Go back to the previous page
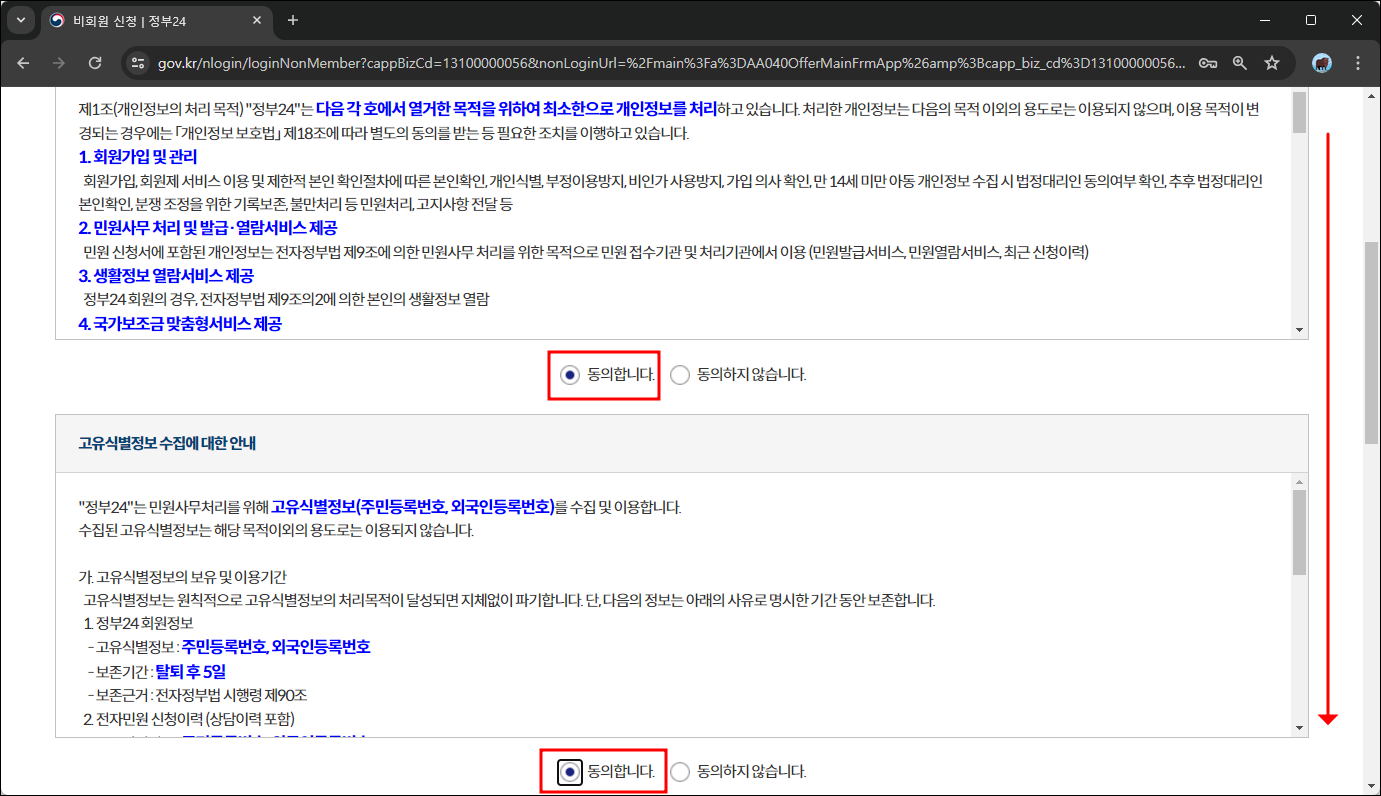The image size is (1381, 796). coord(23,62)
